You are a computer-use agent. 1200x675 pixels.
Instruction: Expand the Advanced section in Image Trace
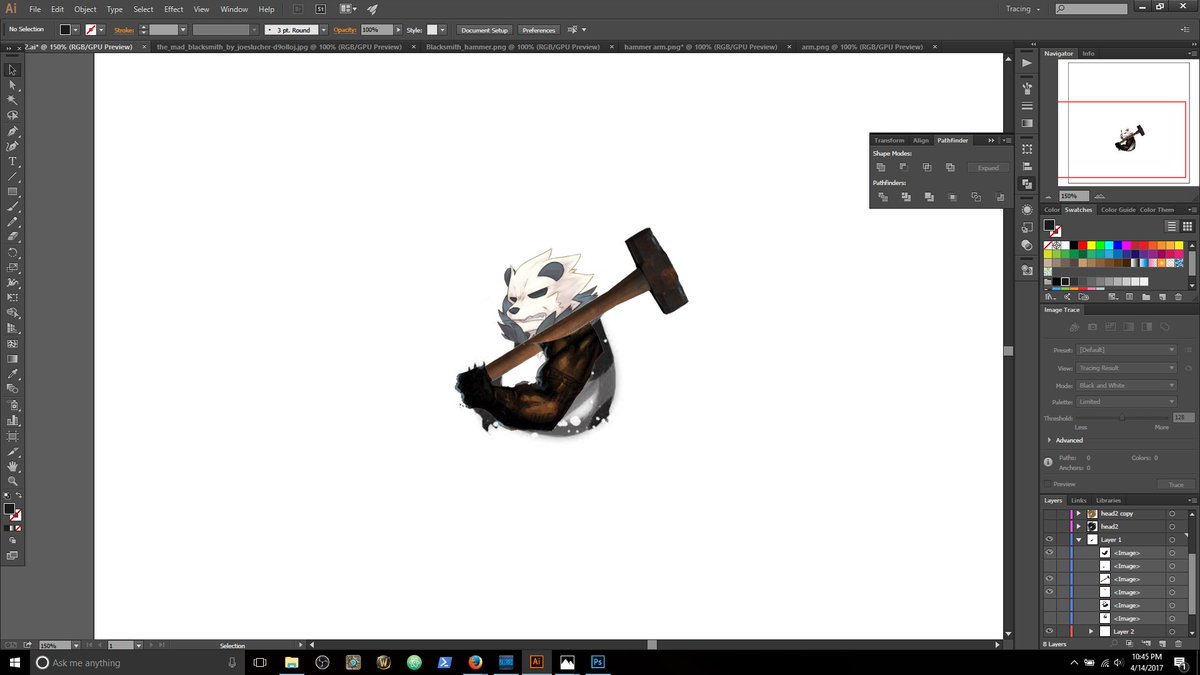(1050, 440)
